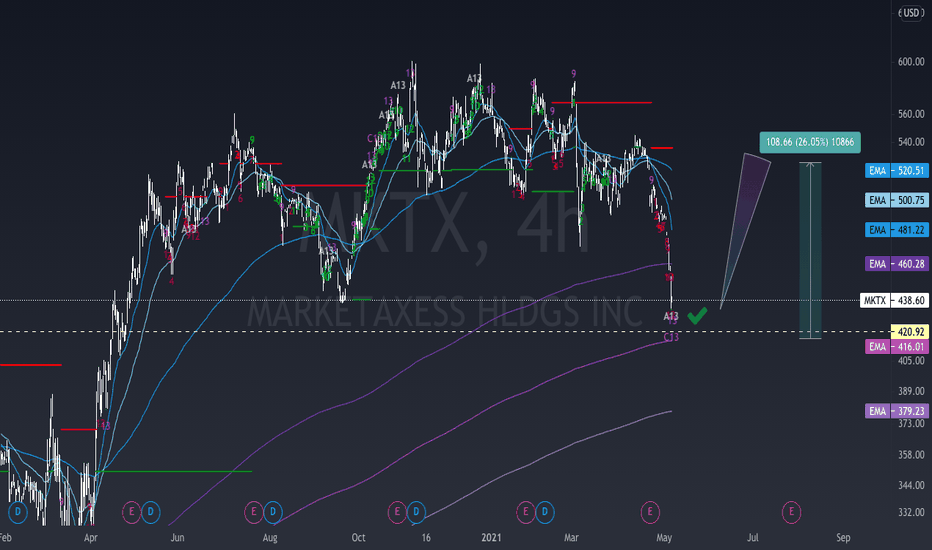
Task: Click the 389.00 price axis value
Action: (x=911, y=391)
